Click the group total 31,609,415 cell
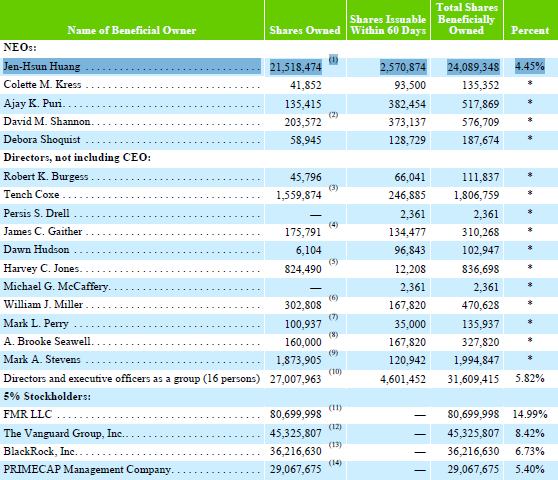This screenshot has height=480, width=558. tap(473, 379)
